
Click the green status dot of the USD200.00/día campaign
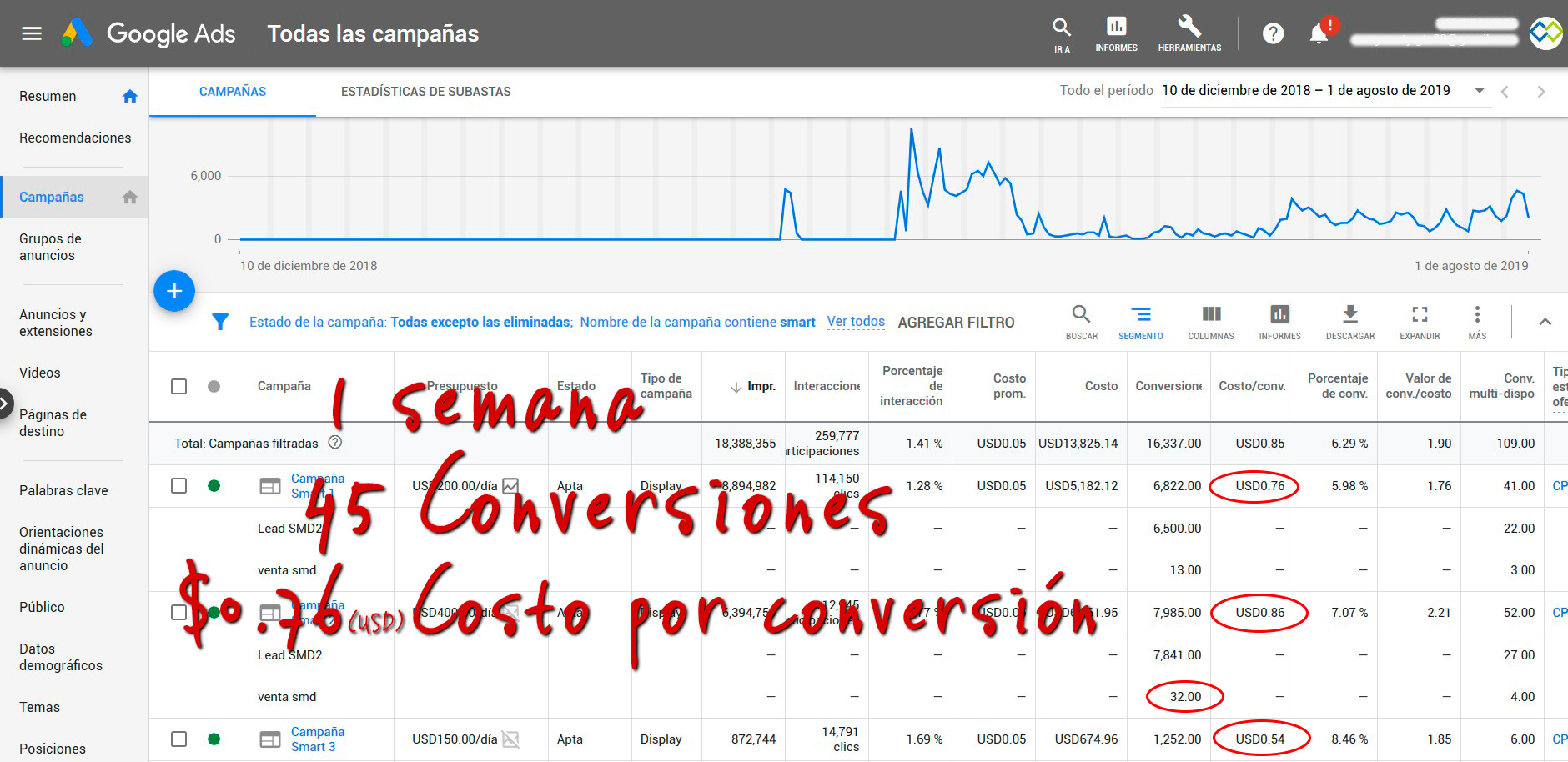pos(214,485)
